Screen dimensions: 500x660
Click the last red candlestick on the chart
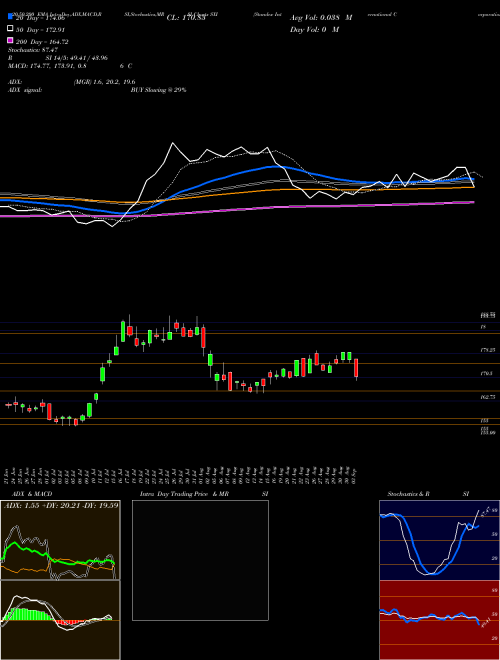pos(356,368)
